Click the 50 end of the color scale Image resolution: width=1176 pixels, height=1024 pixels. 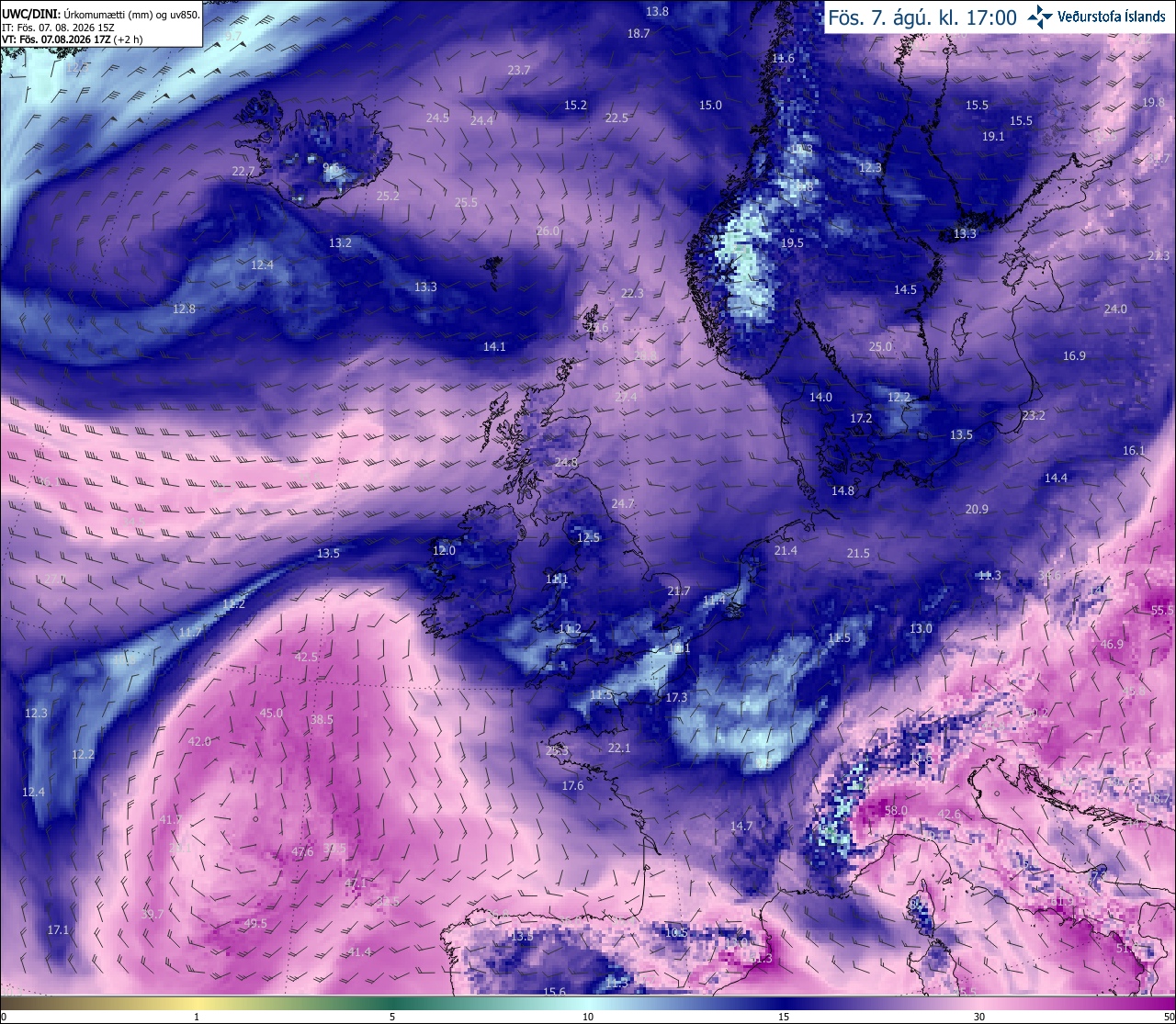click(1169, 1017)
